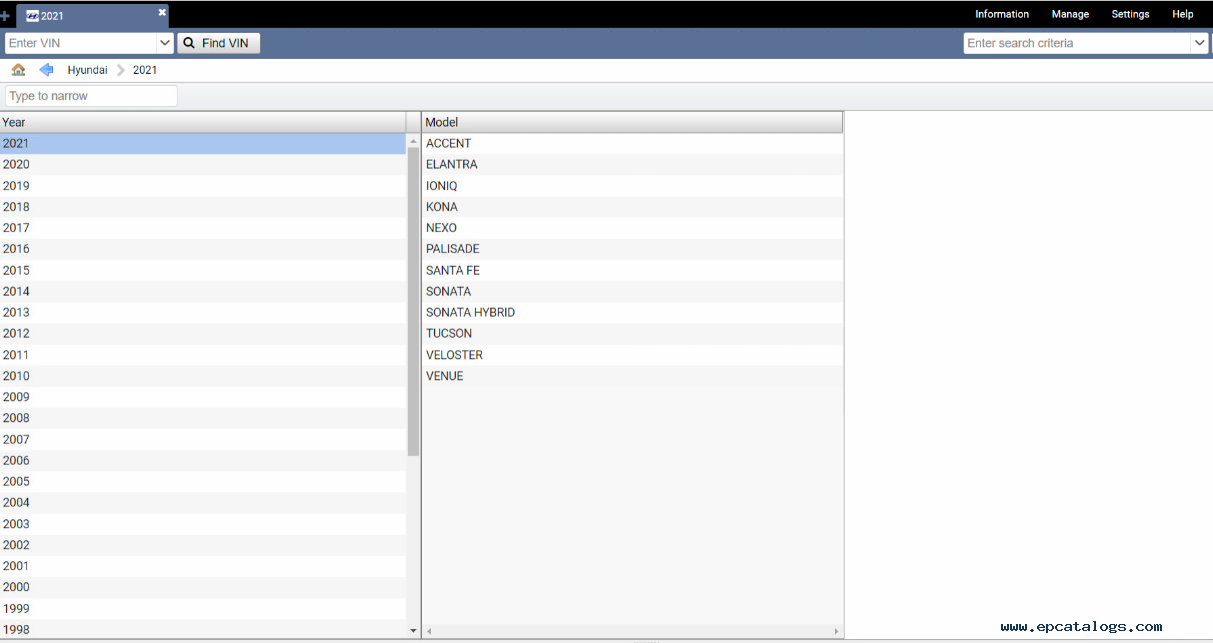Image resolution: width=1213 pixels, height=643 pixels.
Task: Choose the KONA model
Action: (x=632, y=207)
